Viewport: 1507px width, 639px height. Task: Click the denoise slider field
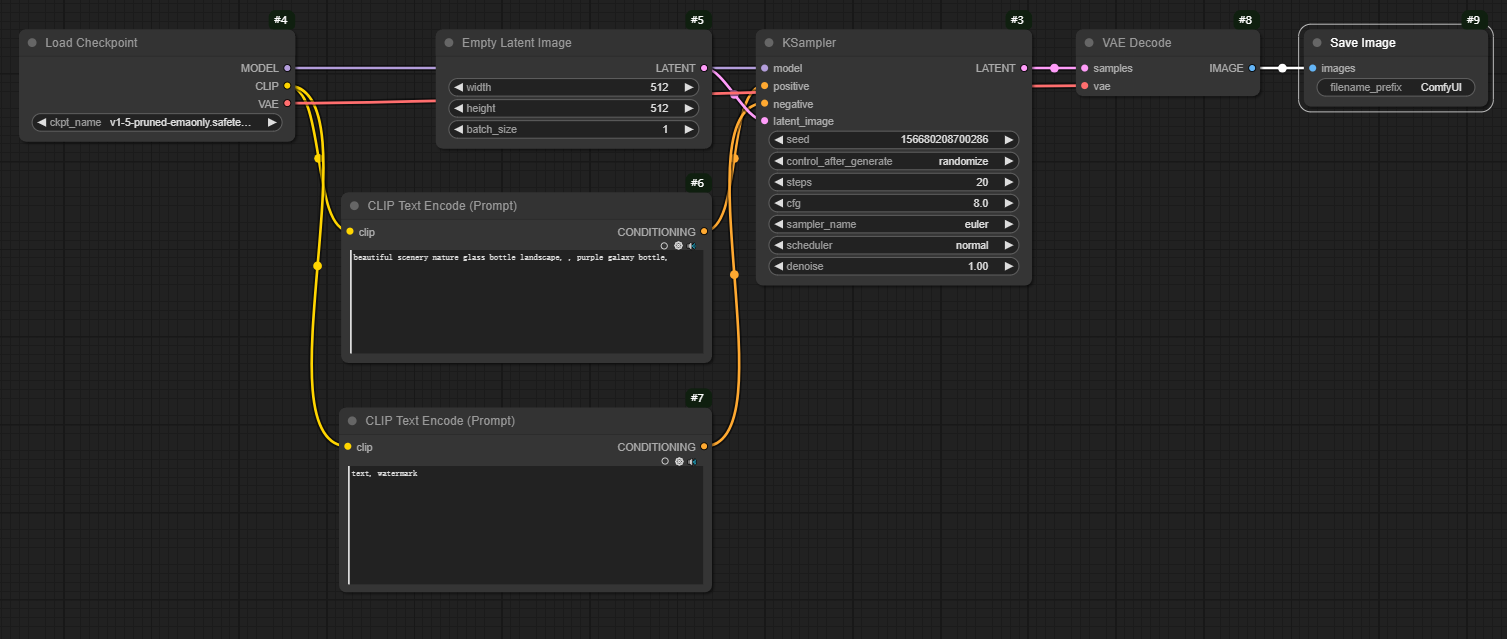pos(893,266)
